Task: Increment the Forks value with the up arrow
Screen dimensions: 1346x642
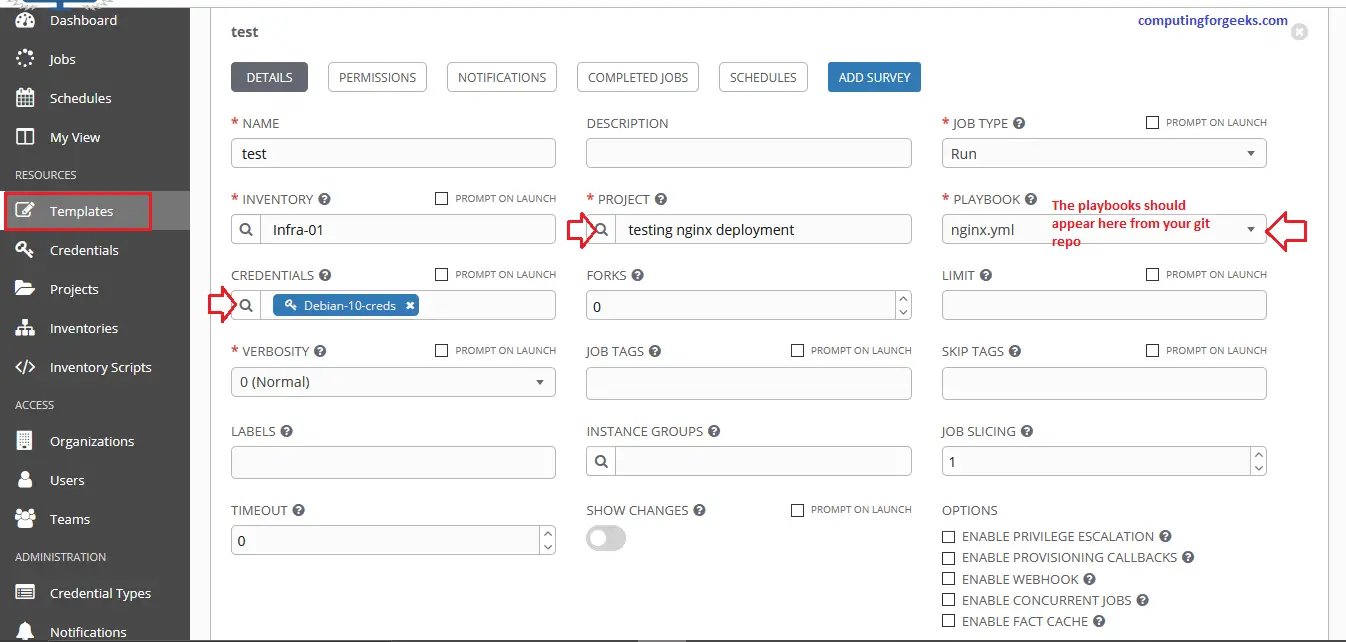Action: (x=903, y=299)
